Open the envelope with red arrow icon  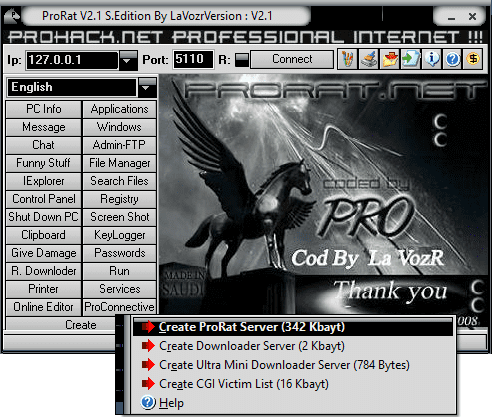coord(390,60)
